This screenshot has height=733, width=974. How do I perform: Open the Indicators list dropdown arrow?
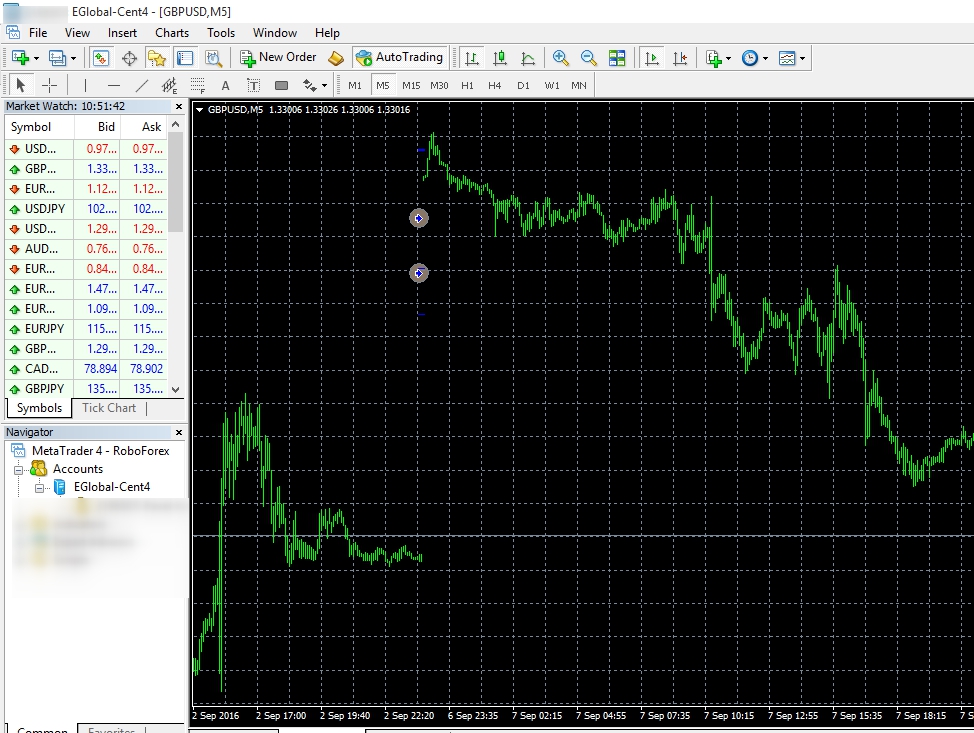[728, 58]
